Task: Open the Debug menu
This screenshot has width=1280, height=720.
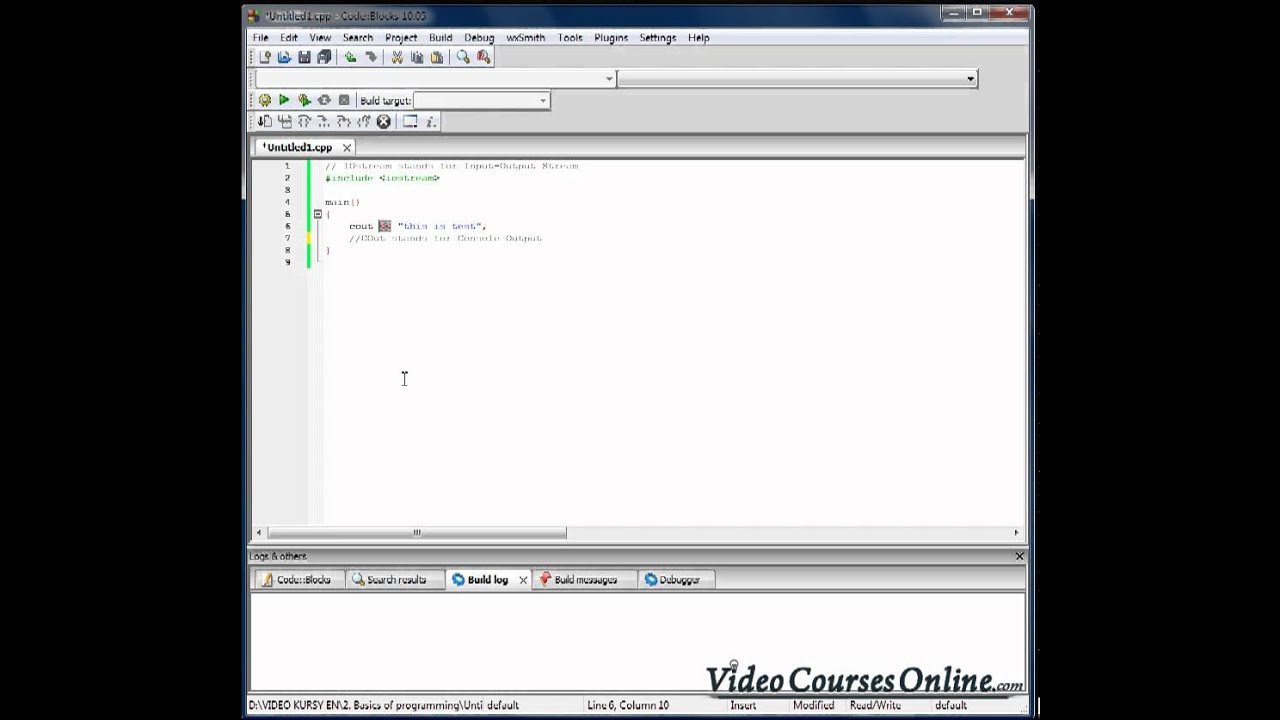Action: pos(479,38)
